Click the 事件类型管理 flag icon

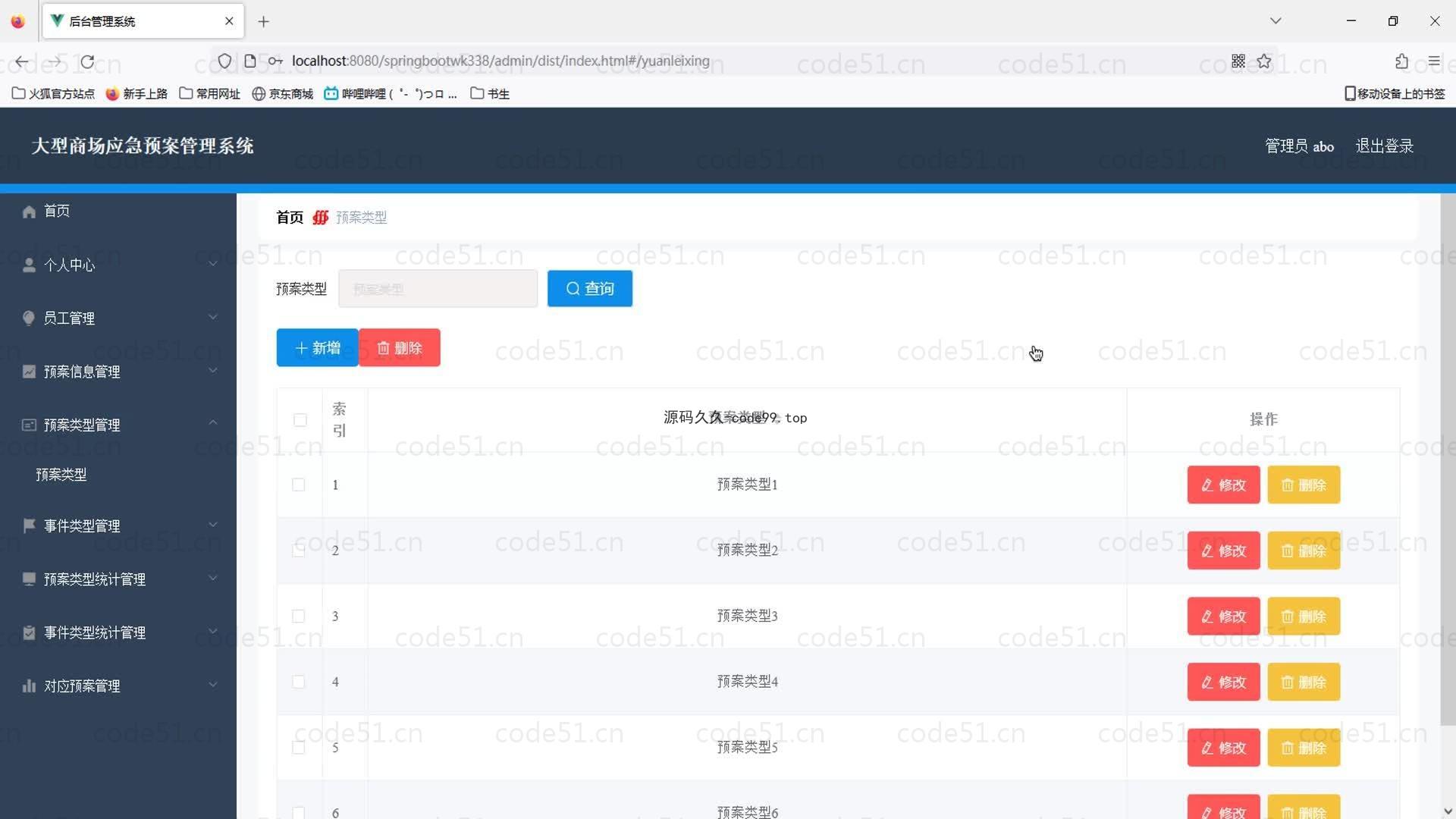click(29, 526)
